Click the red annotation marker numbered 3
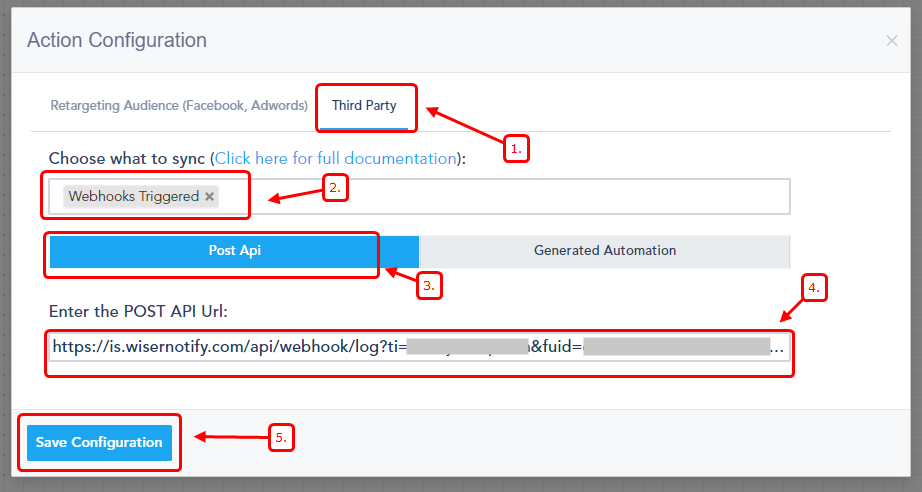 (x=428, y=285)
